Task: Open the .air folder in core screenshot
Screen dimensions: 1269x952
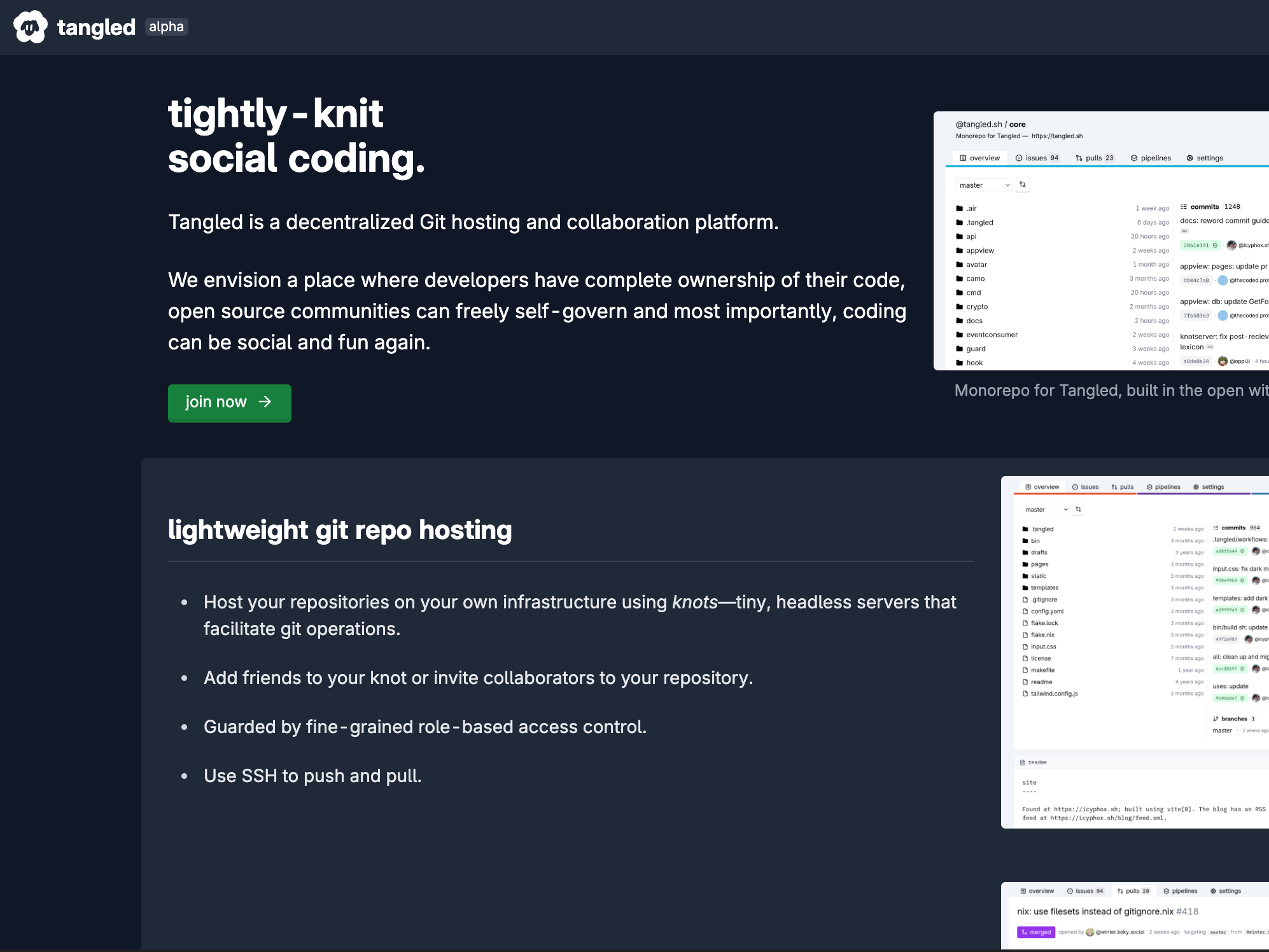Action: (x=966, y=208)
